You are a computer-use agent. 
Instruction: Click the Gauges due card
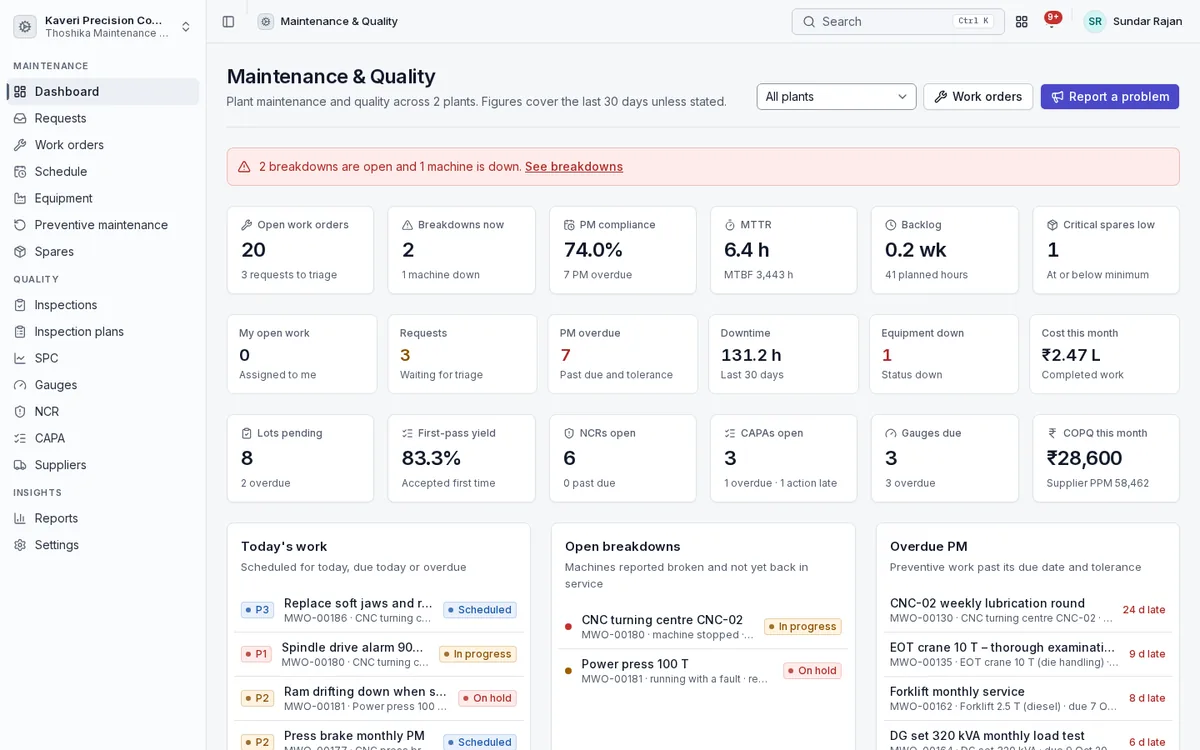[945, 458]
